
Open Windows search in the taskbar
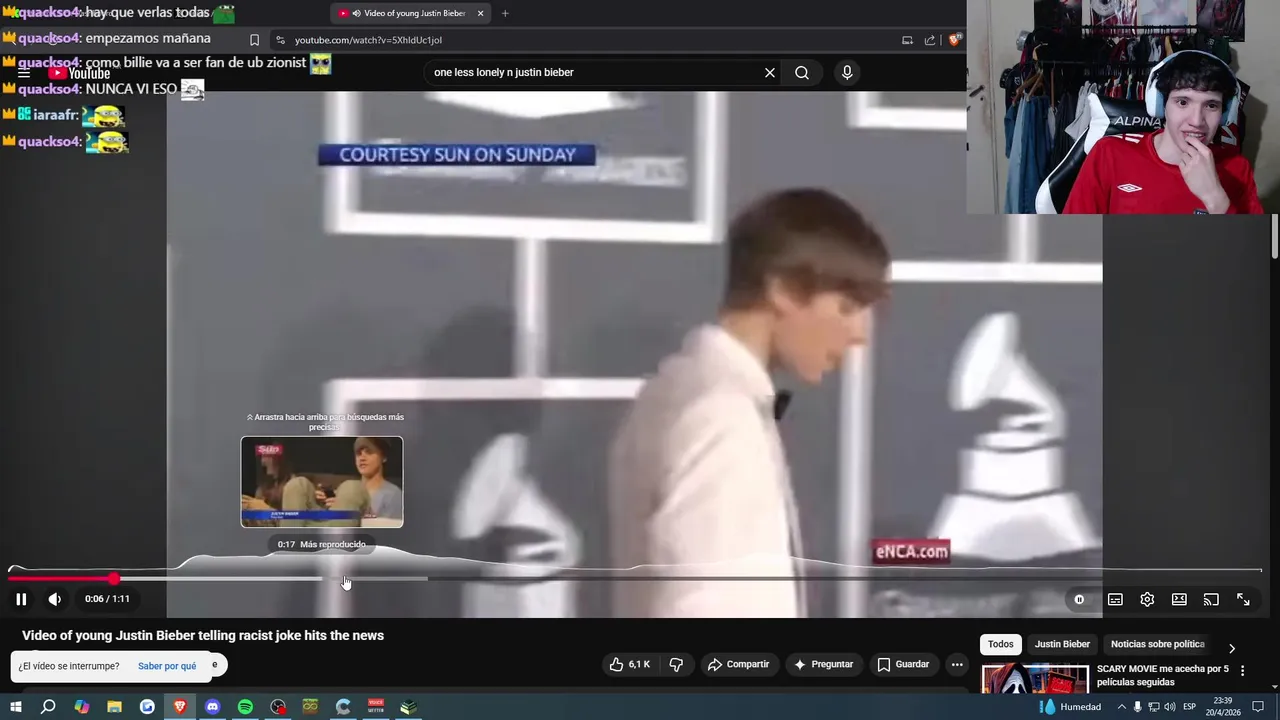48,707
